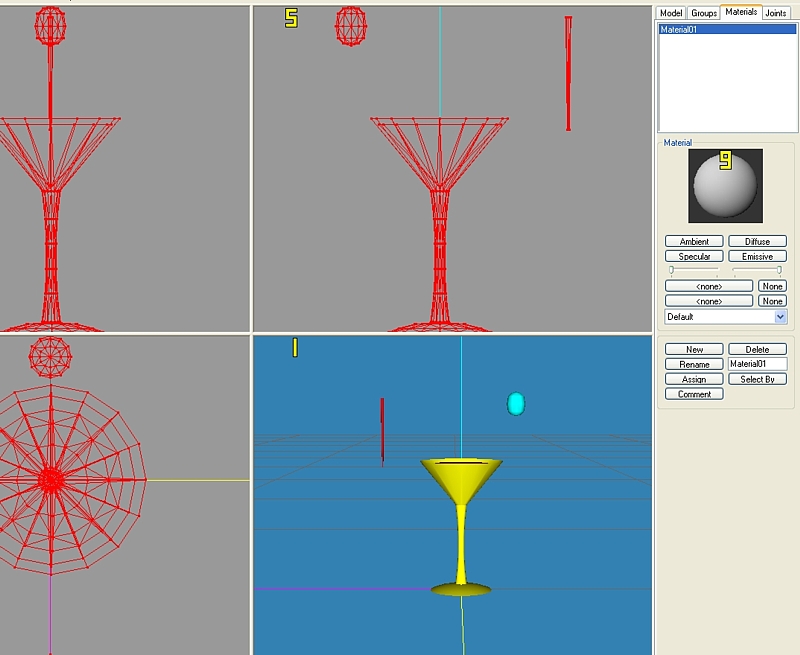Choose the Emissive color
This screenshot has height=655, width=800.
click(757, 257)
